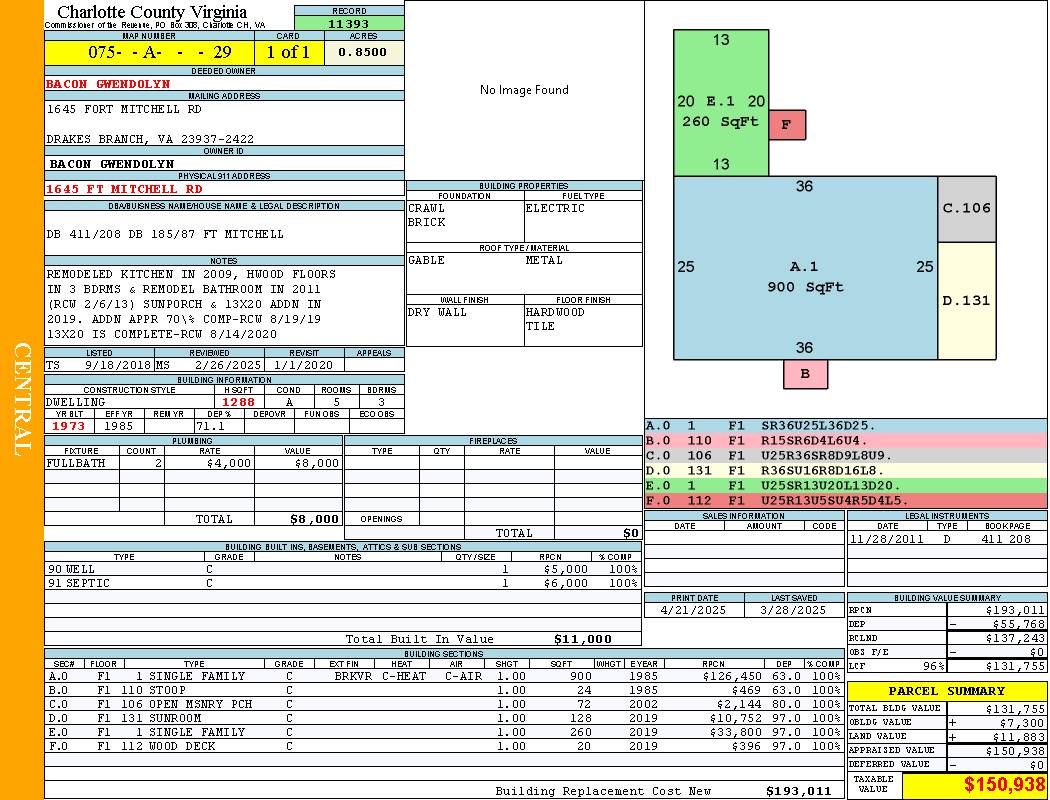Click the DEP value $55,768
Viewport: 1050px width, 800px height.
coord(1019,625)
